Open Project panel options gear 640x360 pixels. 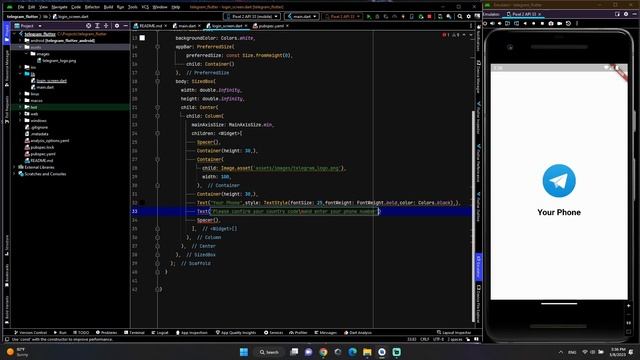pyautogui.click(x=117, y=26)
